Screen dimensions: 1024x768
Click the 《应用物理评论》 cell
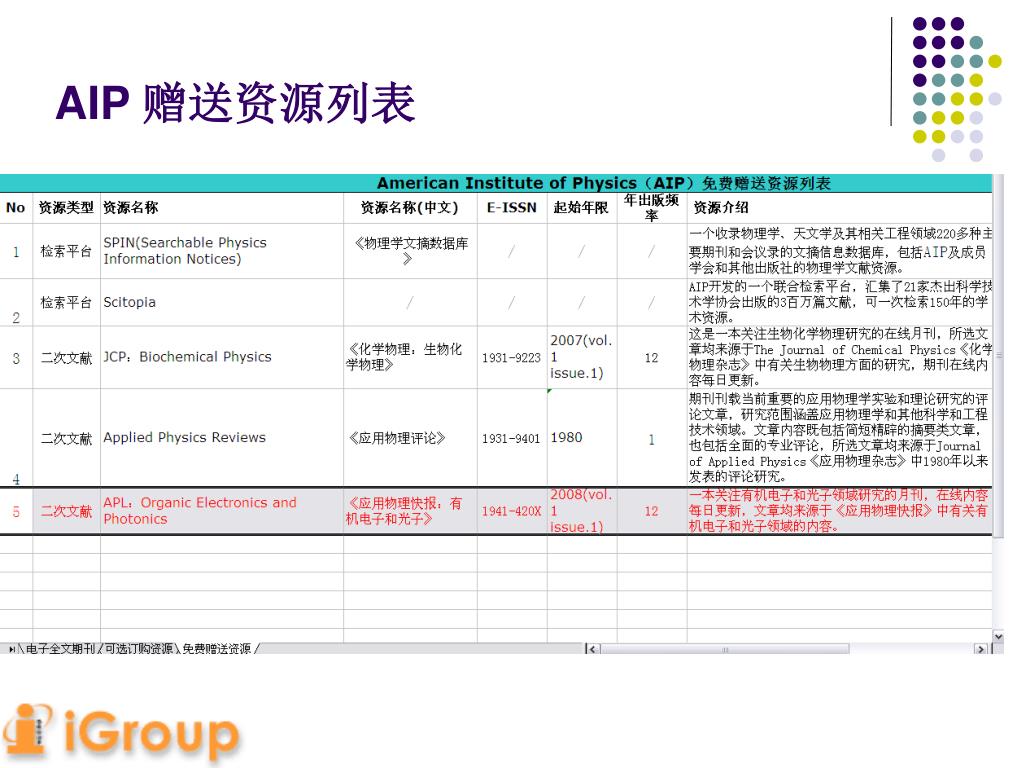tap(410, 438)
